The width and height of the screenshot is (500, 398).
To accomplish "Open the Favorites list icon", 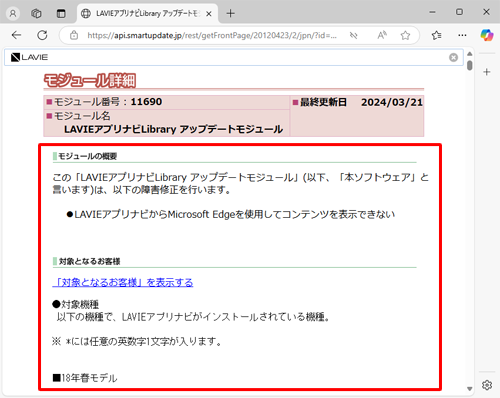I will (436, 35).
